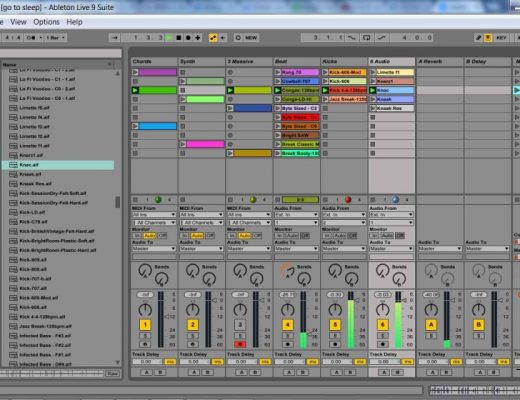Toggle track activator 5 for Kicks
The image size is (520, 400).
pyautogui.click(x=335, y=325)
